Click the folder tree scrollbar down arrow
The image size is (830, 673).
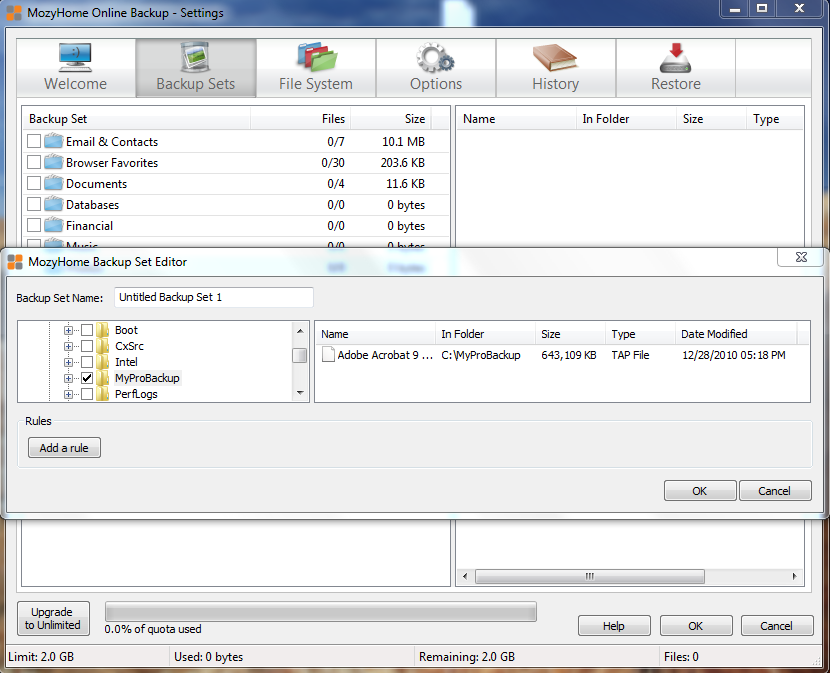[300, 393]
